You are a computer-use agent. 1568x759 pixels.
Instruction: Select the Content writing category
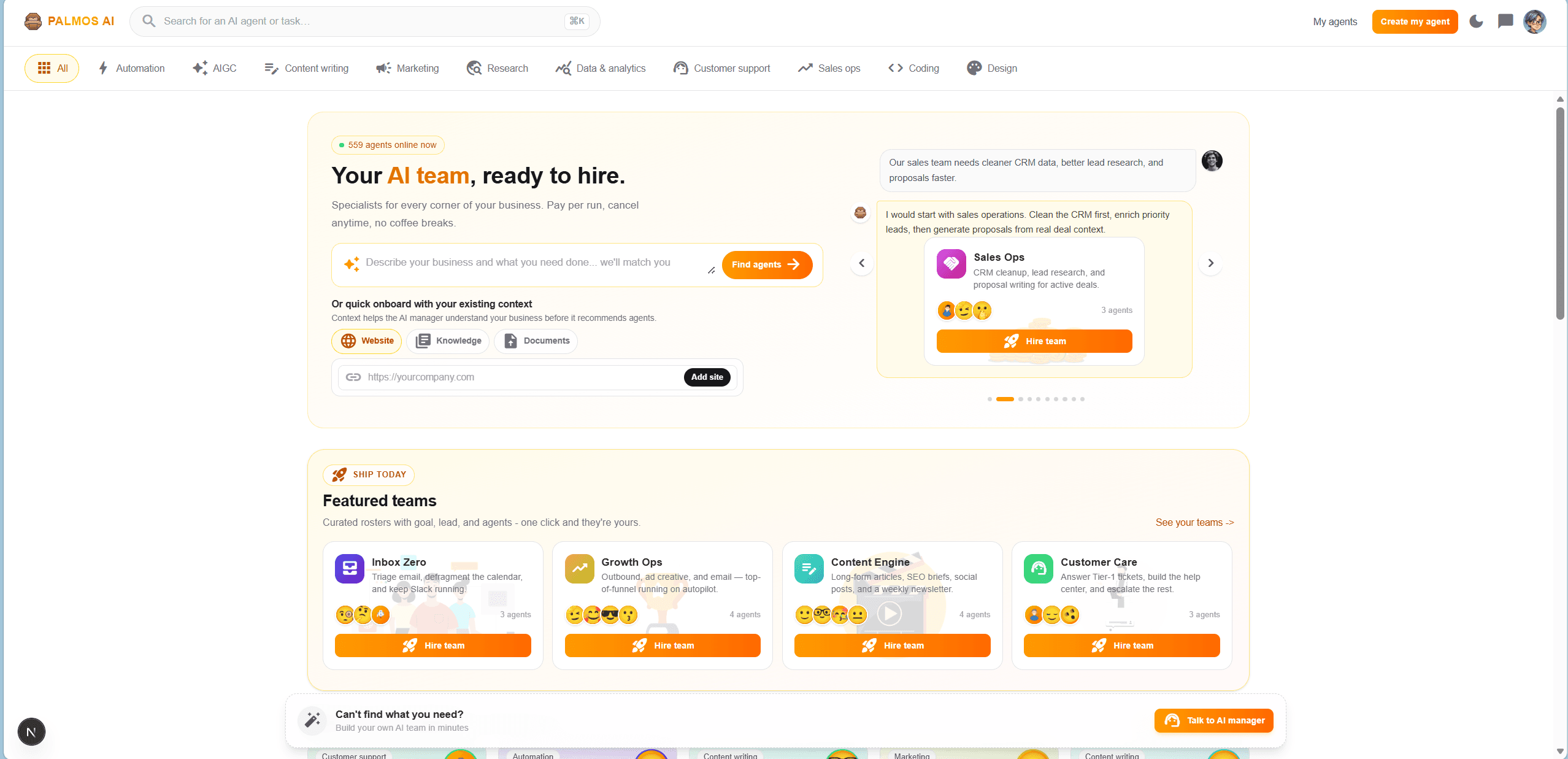click(x=306, y=68)
